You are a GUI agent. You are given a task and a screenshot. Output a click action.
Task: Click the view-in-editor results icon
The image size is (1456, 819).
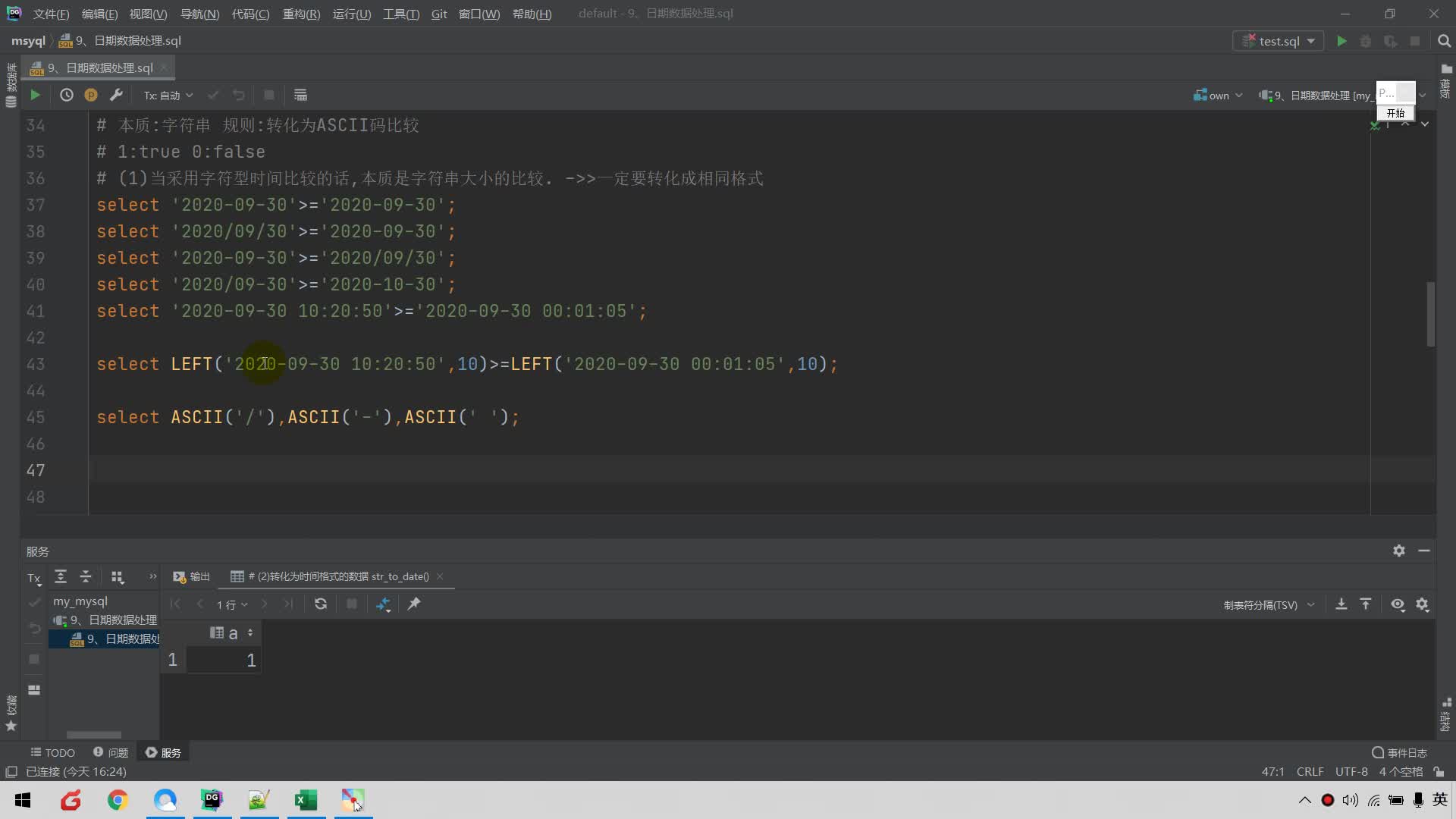pyautogui.click(x=300, y=95)
